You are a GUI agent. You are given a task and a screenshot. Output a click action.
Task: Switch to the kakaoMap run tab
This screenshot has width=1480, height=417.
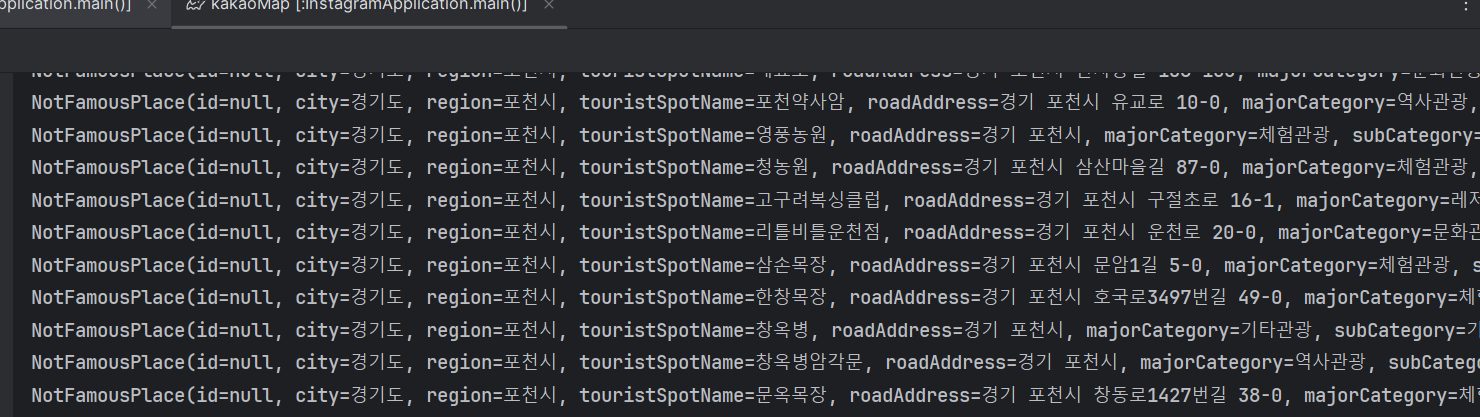[369, 6]
